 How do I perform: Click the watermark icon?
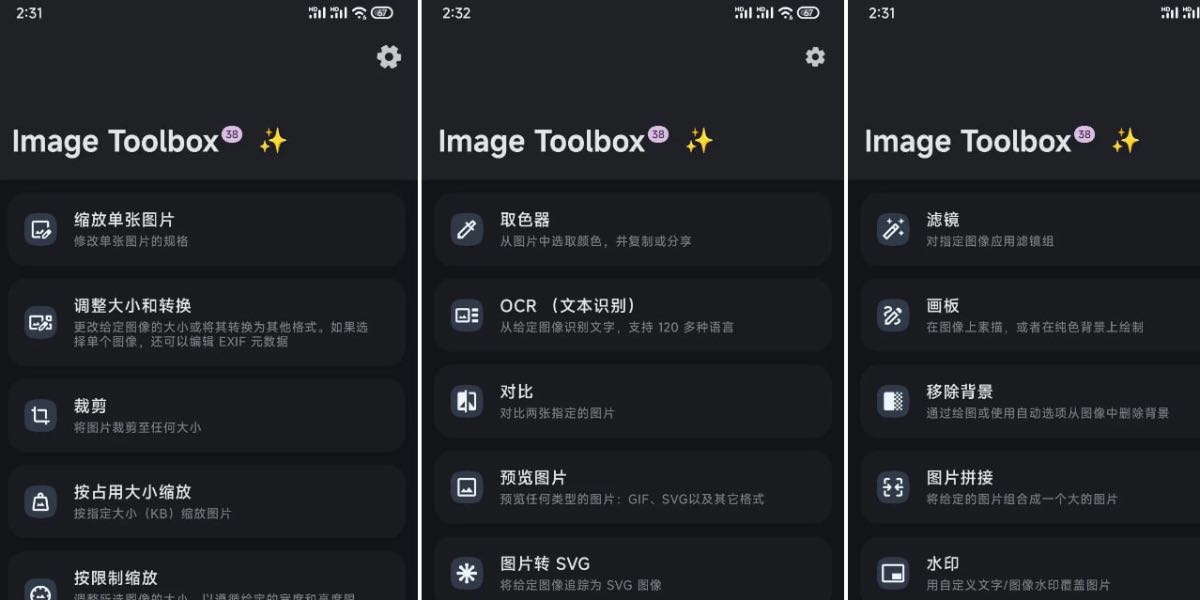click(893, 573)
